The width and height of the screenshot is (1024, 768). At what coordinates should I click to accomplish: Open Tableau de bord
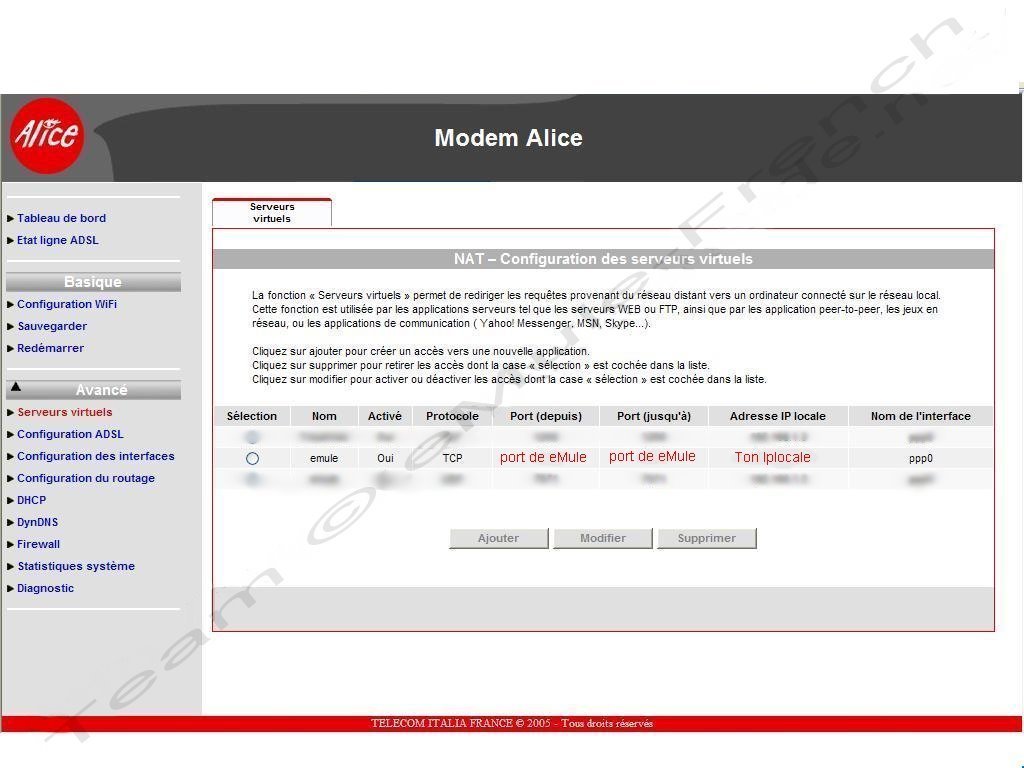[61, 218]
